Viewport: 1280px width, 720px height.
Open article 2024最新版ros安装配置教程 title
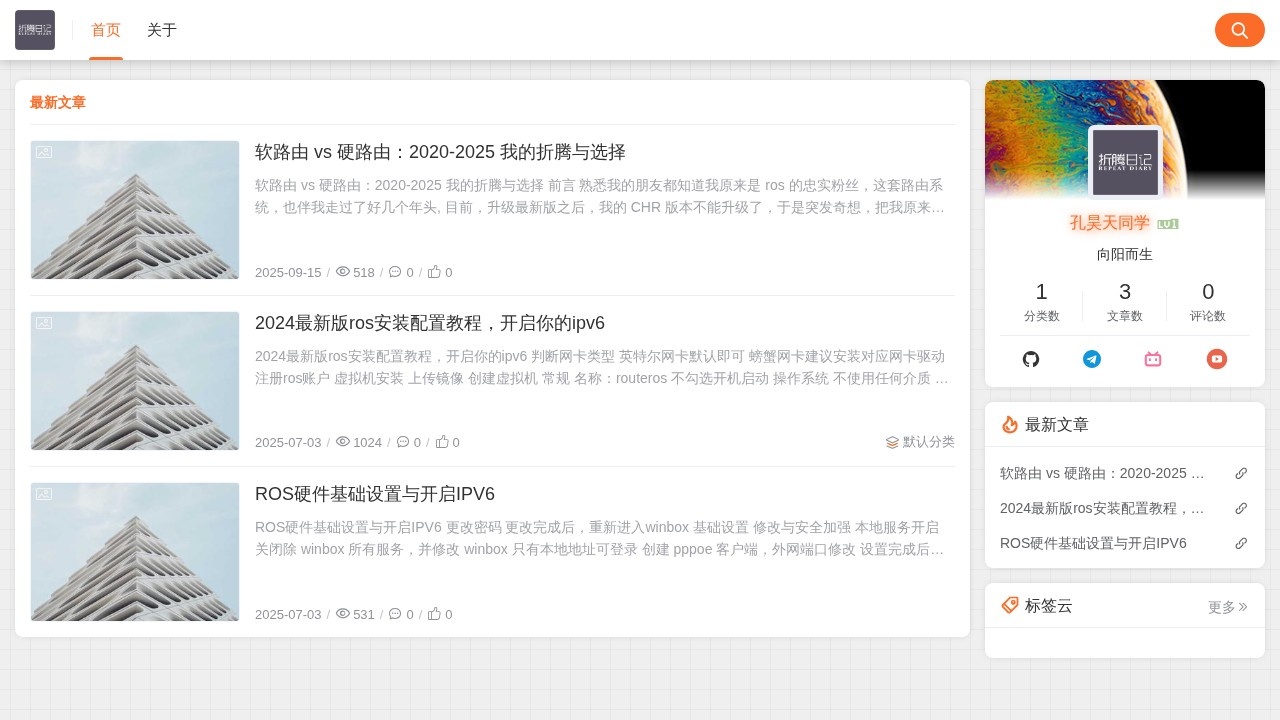(430, 323)
